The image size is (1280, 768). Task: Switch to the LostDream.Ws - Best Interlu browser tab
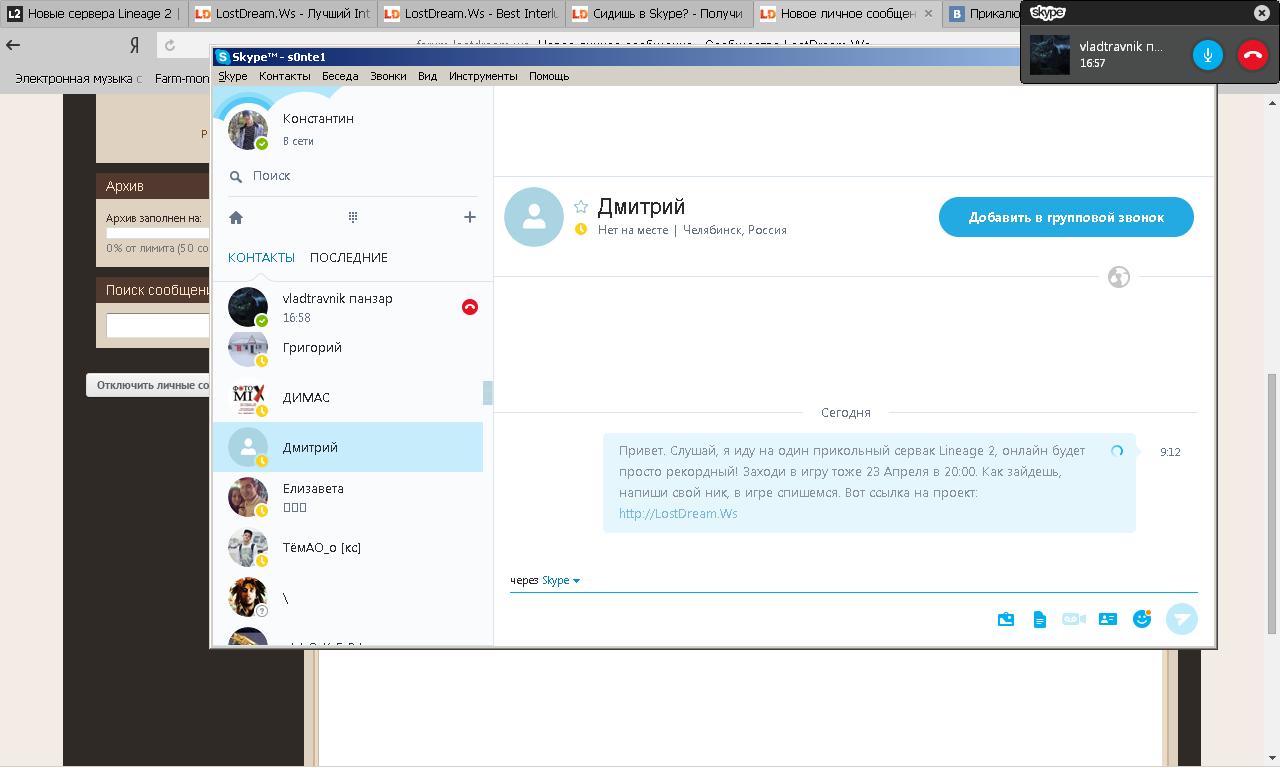point(471,14)
